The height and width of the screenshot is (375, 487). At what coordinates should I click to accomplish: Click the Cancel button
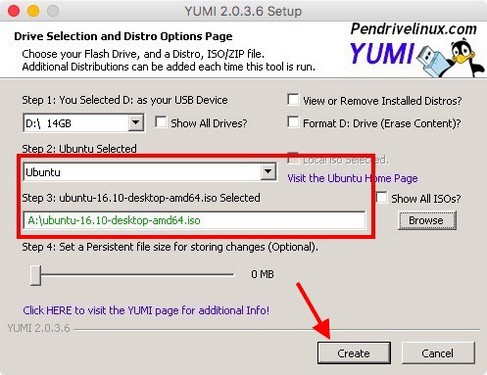coord(438,353)
